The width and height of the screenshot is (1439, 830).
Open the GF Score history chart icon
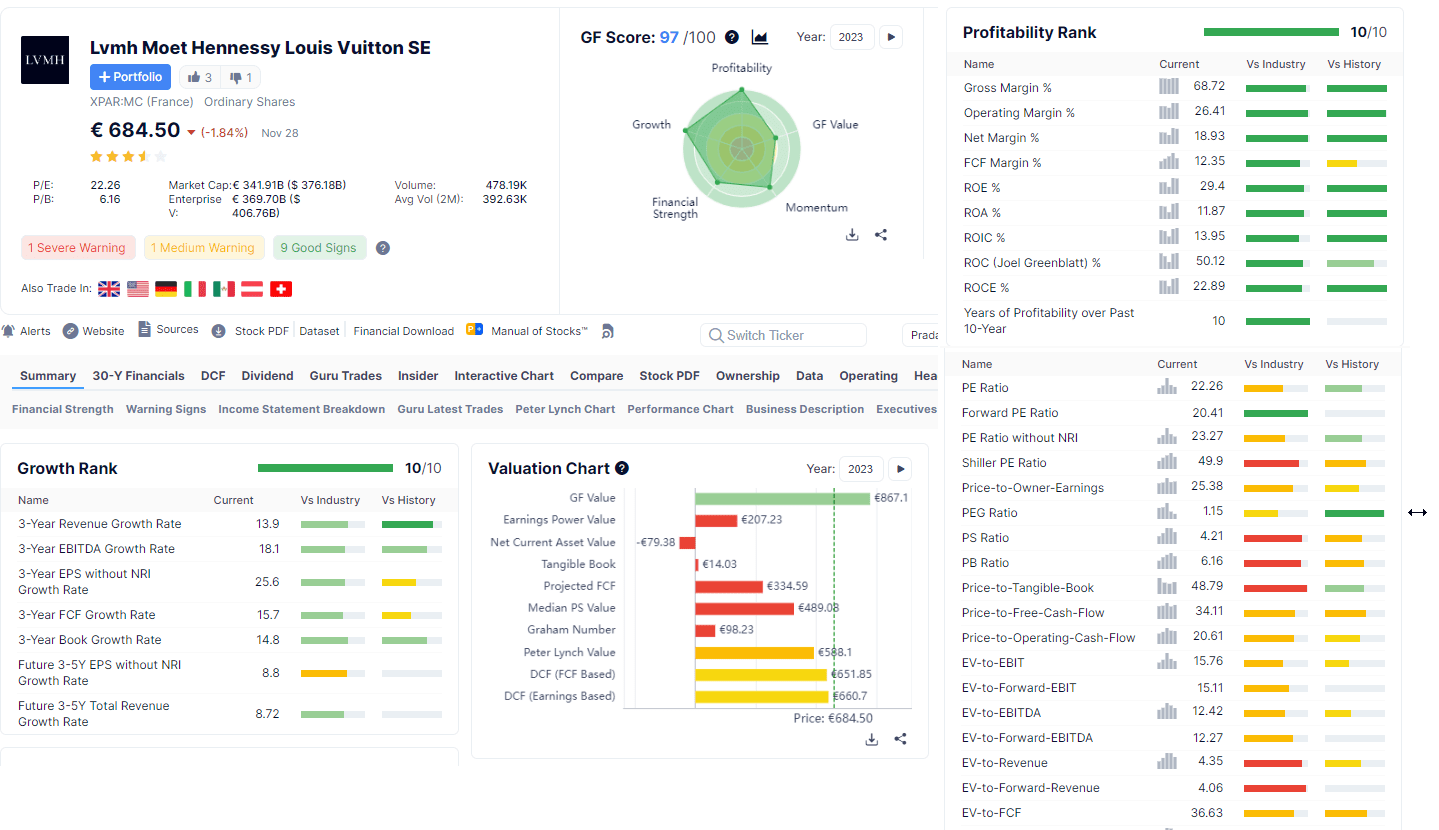(760, 37)
